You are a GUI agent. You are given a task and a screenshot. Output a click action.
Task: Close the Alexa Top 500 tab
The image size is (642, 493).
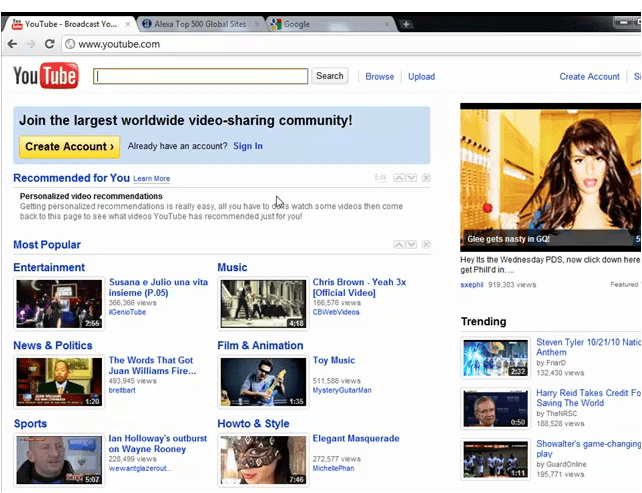(x=257, y=25)
